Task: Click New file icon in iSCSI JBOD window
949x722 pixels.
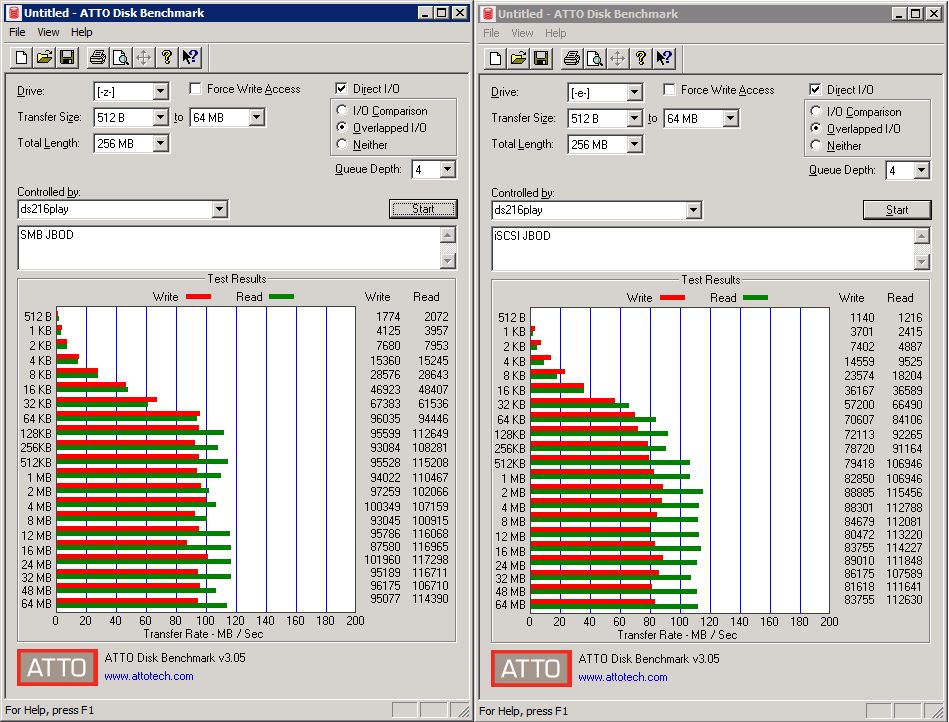Action: [x=495, y=59]
